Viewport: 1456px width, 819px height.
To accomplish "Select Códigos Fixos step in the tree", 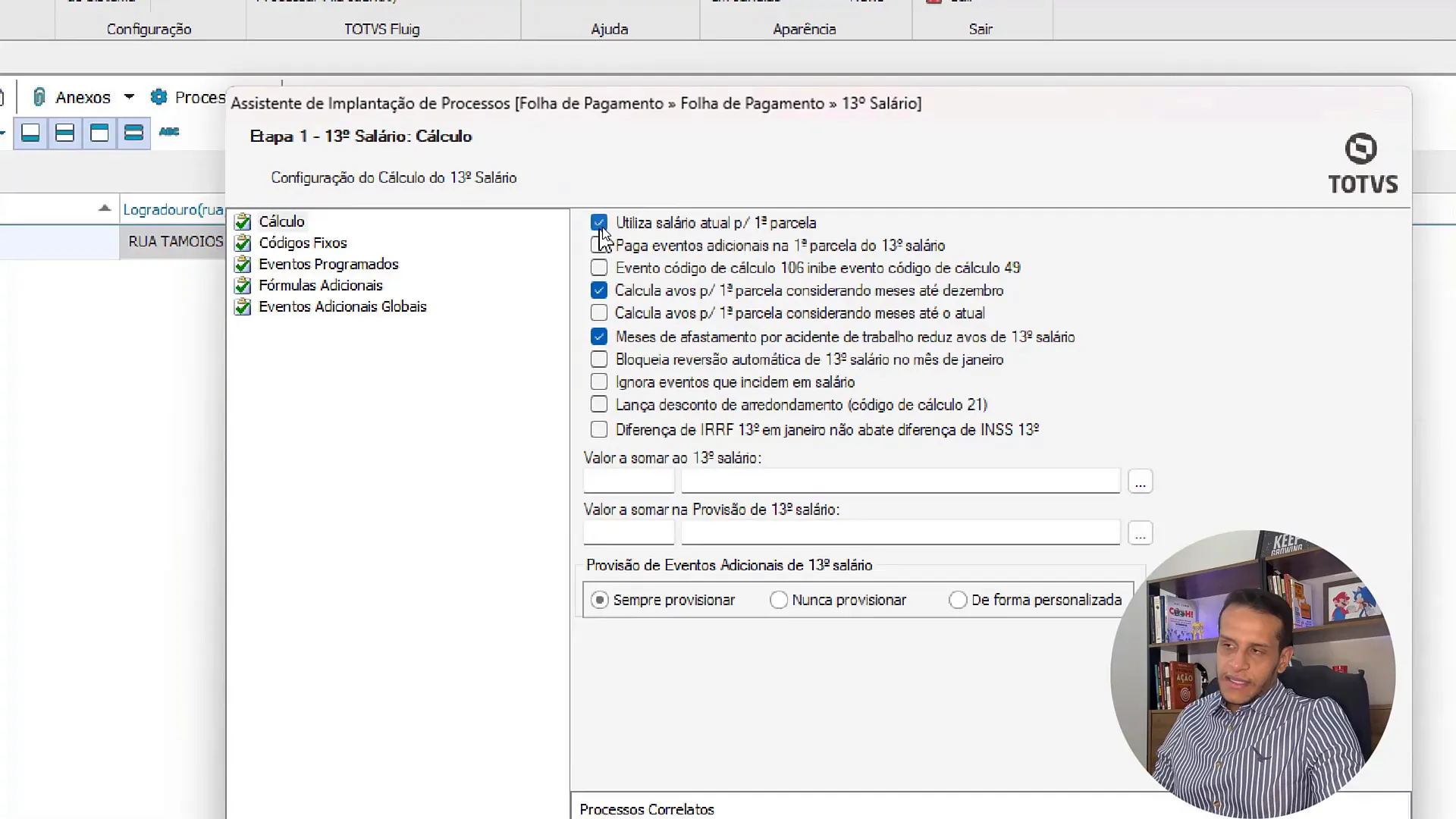I will click(303, 243).
